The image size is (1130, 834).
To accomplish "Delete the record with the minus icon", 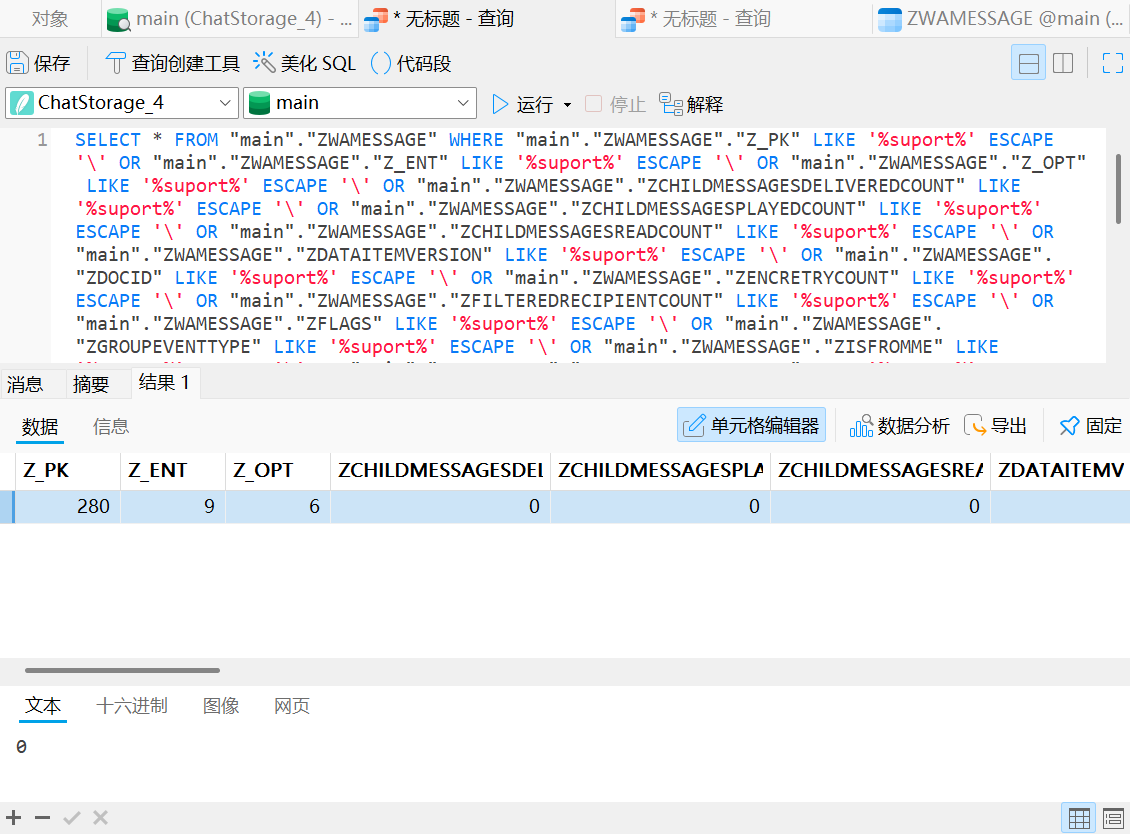I will (43, 817).
